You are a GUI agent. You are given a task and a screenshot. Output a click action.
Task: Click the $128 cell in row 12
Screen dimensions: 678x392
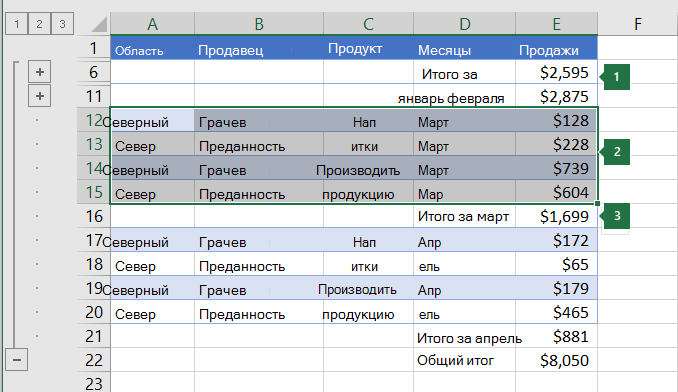(x=556, y=120)
